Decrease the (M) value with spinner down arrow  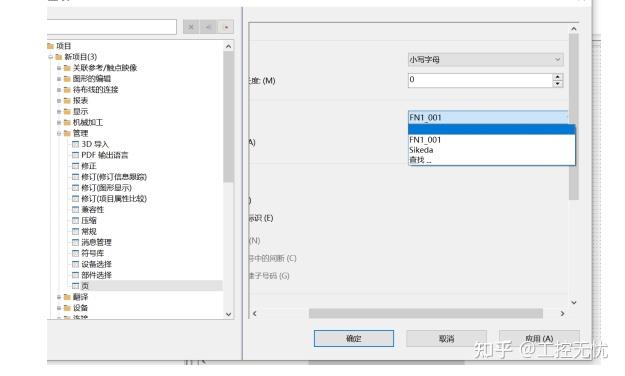point(558,84)
